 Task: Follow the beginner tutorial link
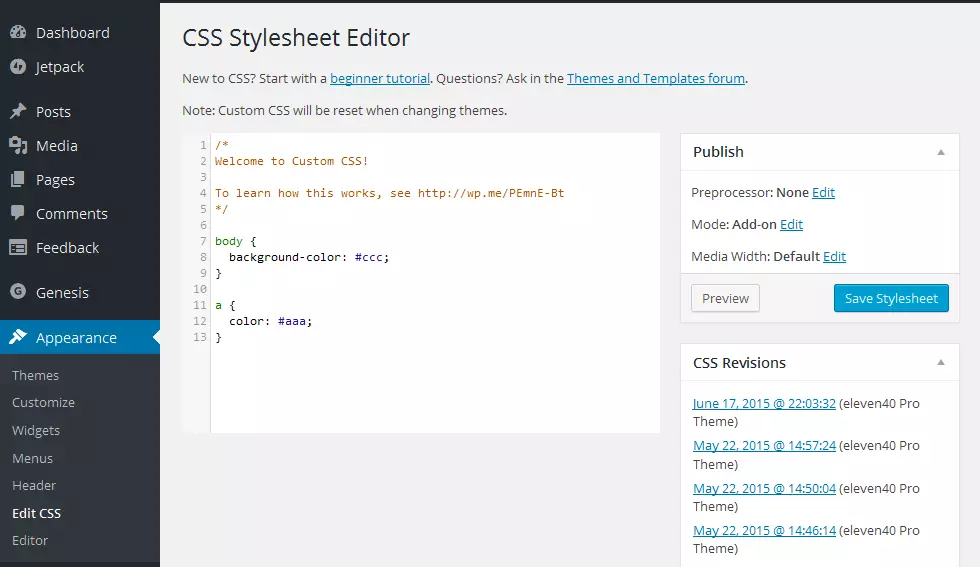[x=380, y=79]
